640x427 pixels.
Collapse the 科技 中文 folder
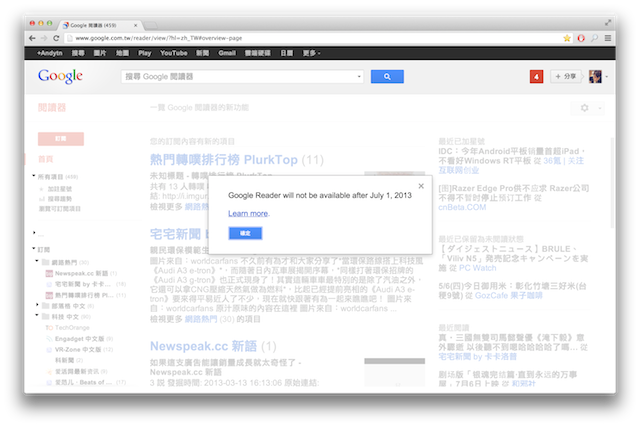click(x=38, y=316)
